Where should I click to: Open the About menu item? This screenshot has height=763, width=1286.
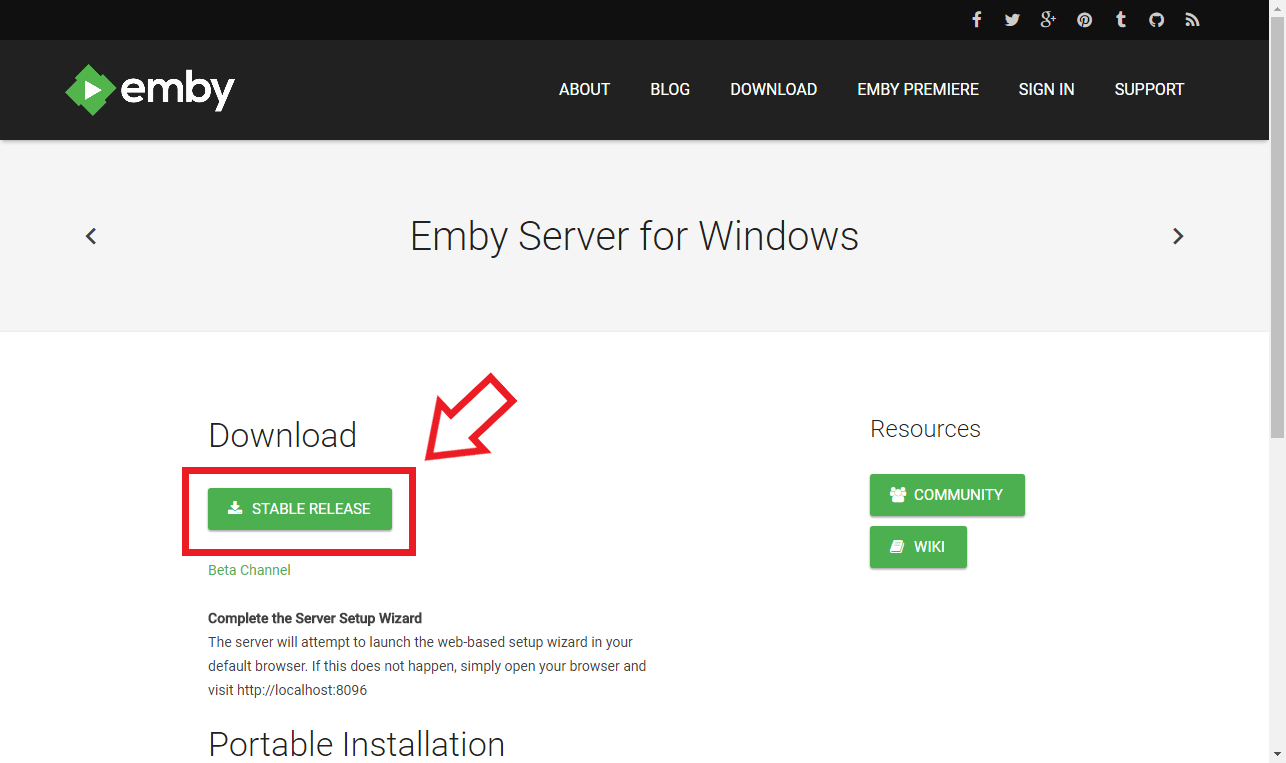tap(584, 89)
